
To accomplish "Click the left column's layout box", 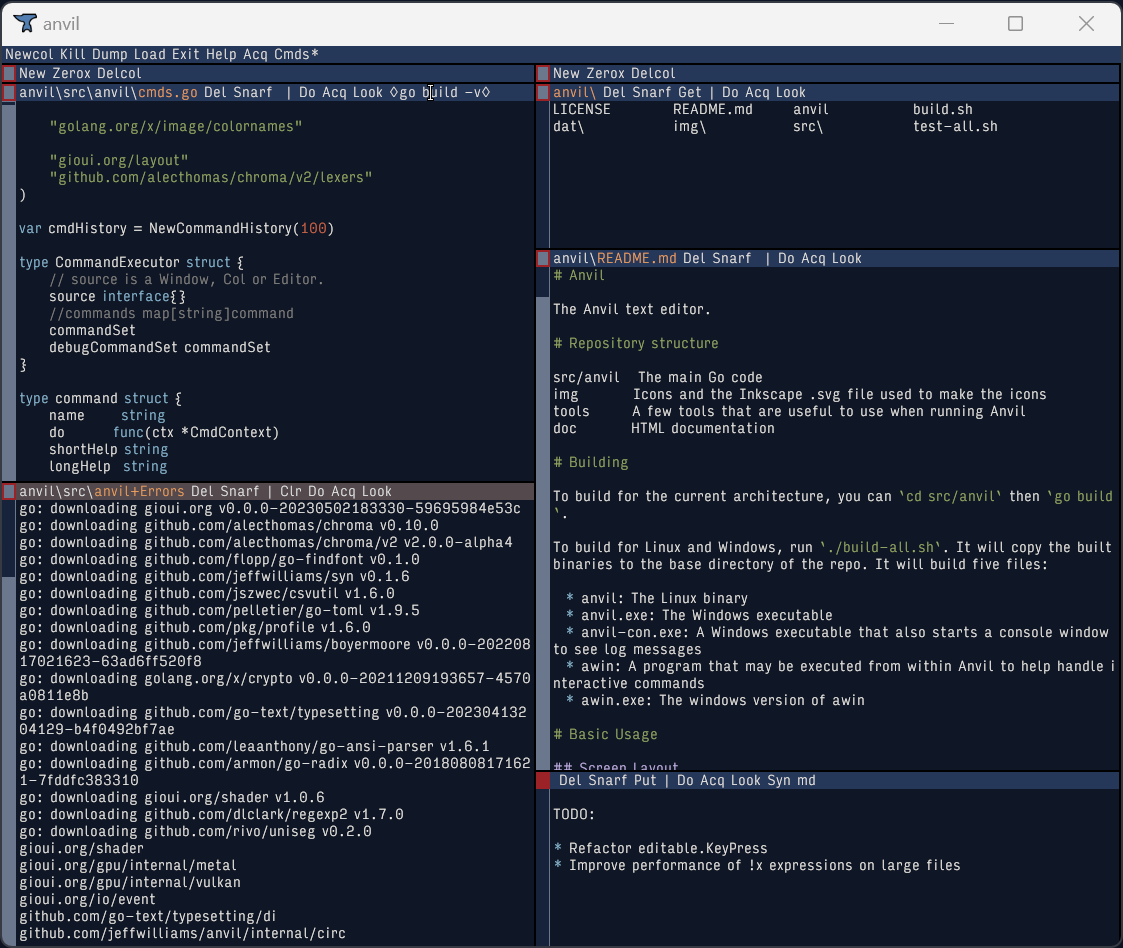I will tap(9, 73).
